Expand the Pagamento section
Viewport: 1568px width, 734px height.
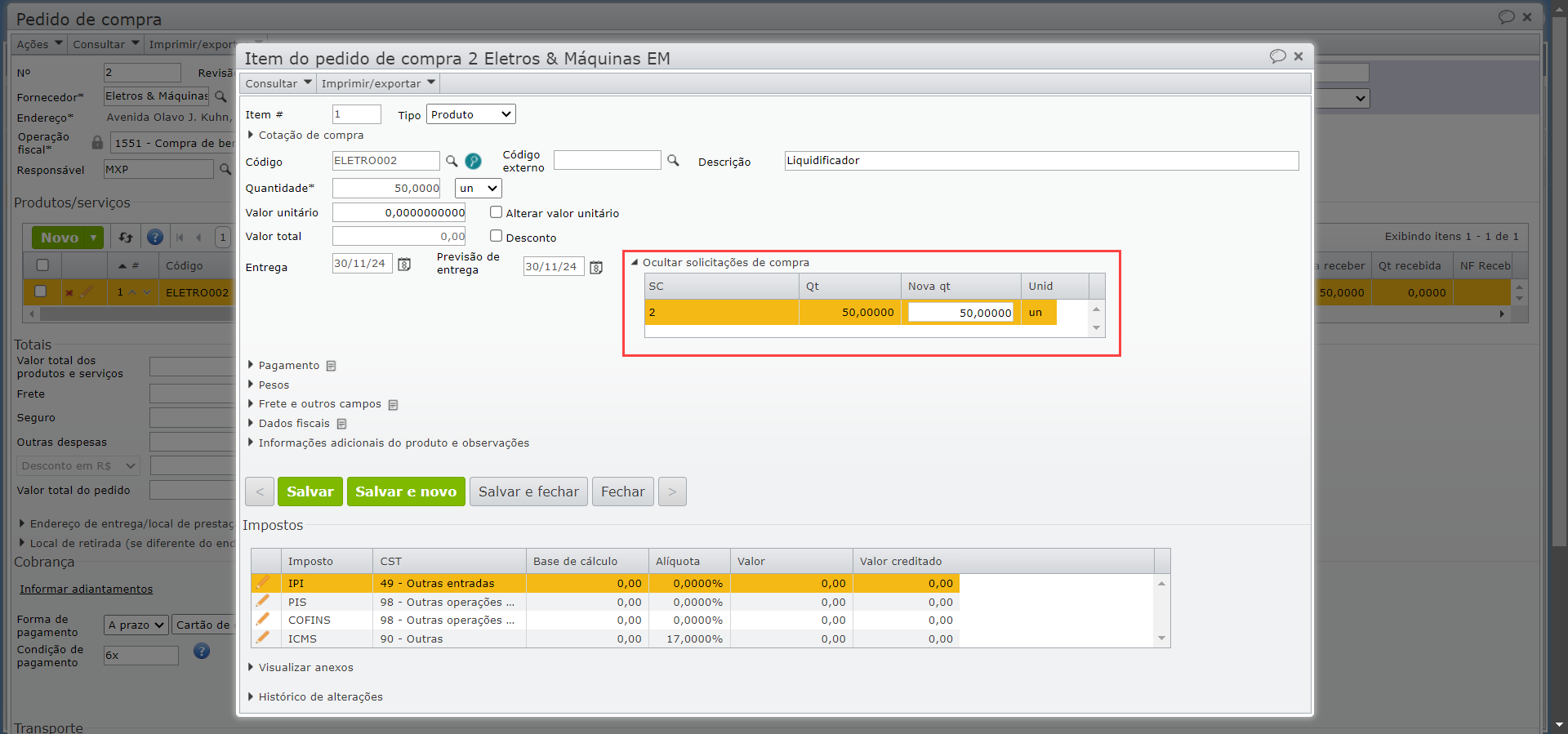288,366
